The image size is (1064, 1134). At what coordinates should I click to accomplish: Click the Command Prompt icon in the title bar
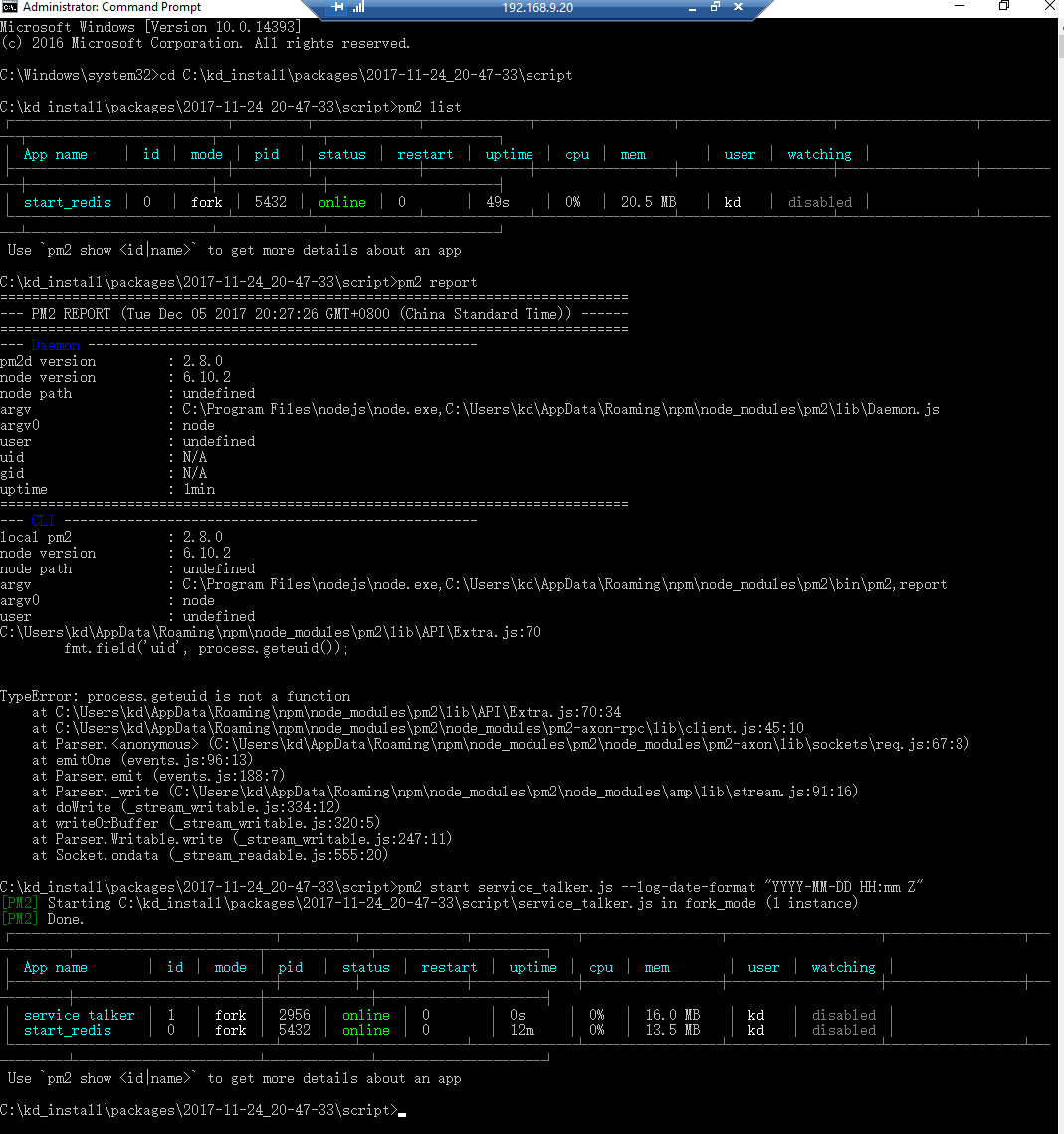[x=10, y=7]
